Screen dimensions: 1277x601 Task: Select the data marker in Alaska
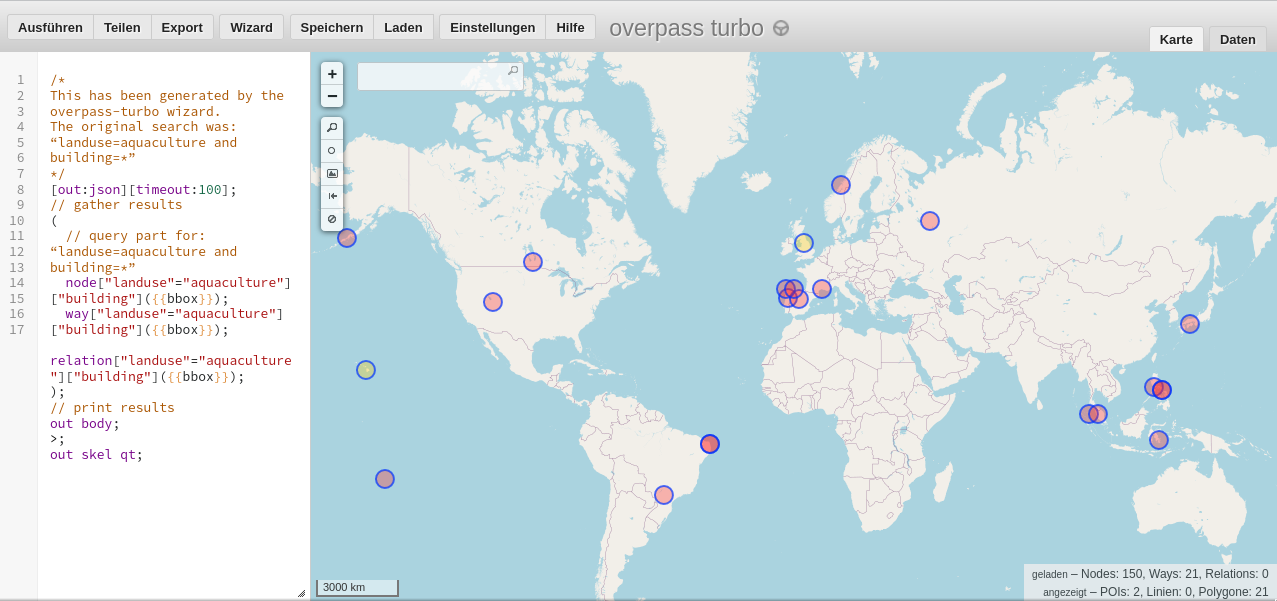347,238
